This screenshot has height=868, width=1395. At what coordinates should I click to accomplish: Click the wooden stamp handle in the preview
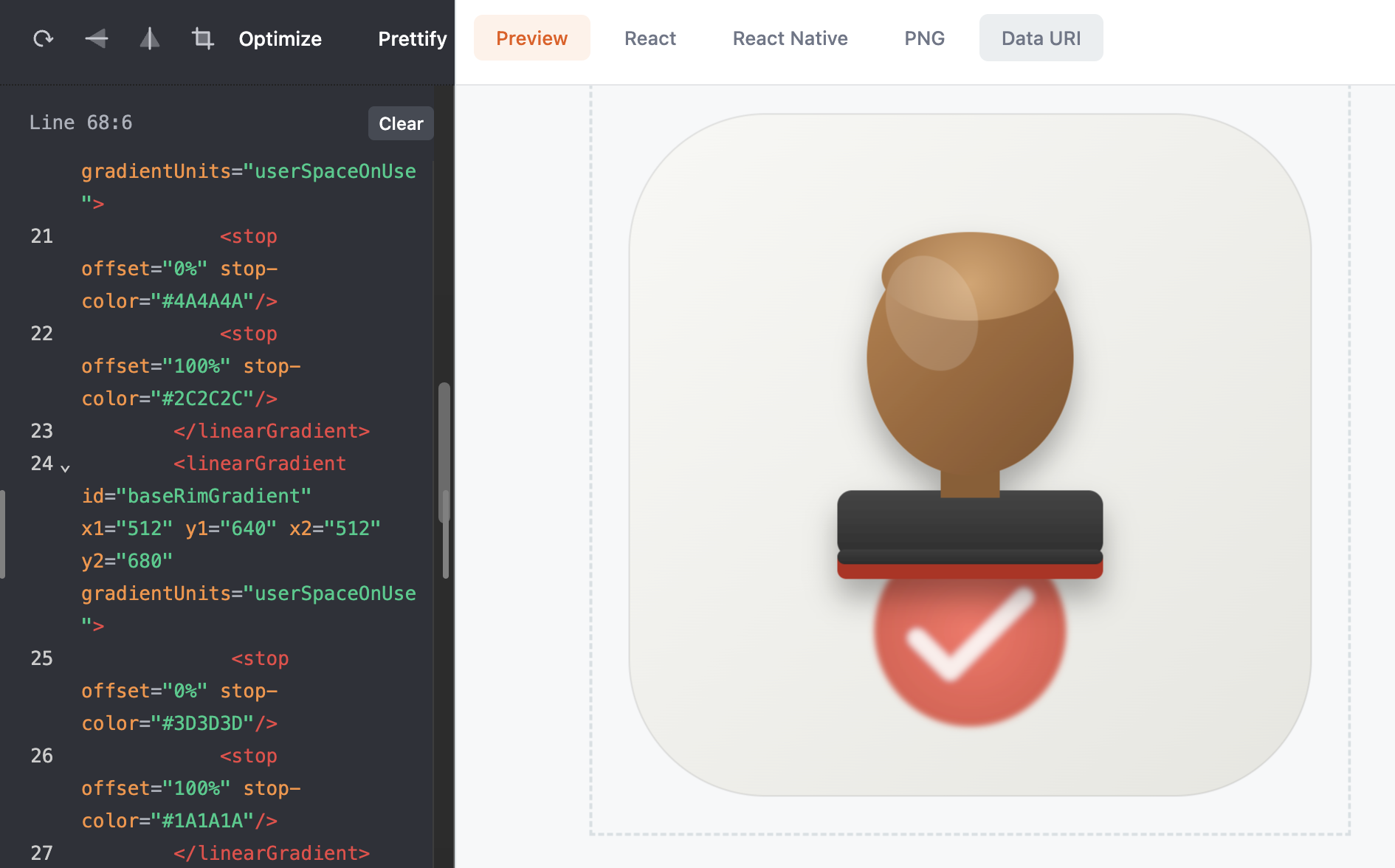[x=969, y=354]
